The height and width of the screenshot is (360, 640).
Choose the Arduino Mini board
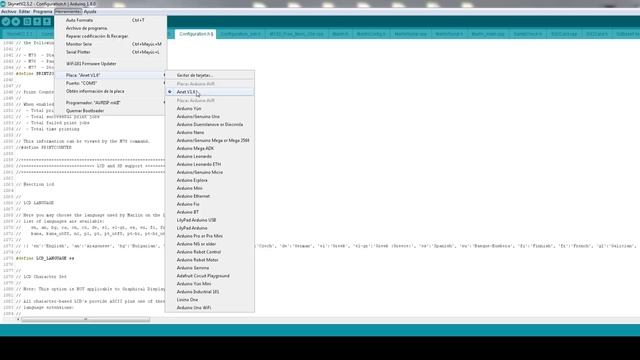click(210, 188)
